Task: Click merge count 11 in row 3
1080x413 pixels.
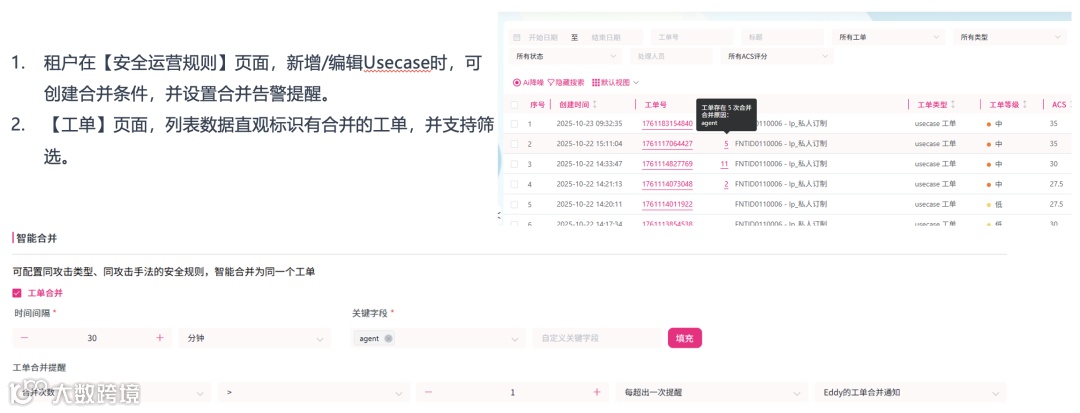Action: [x=724, y=164]
